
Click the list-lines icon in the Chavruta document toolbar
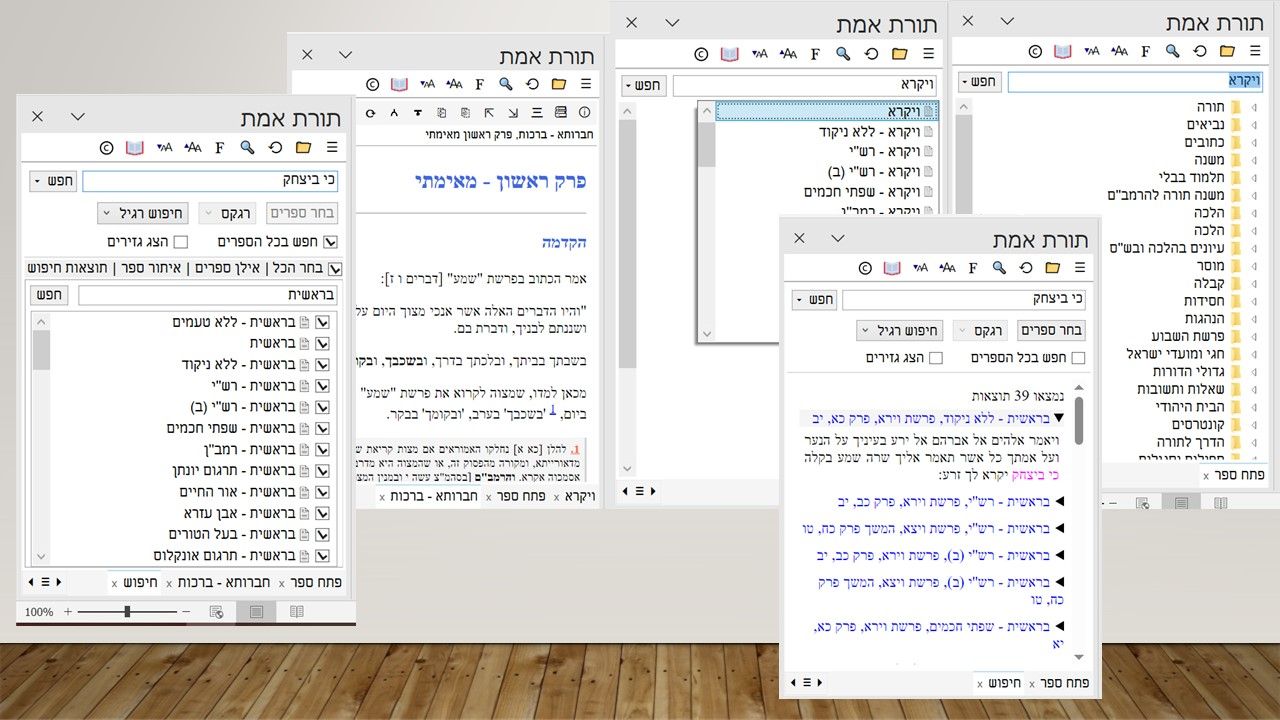537,112
